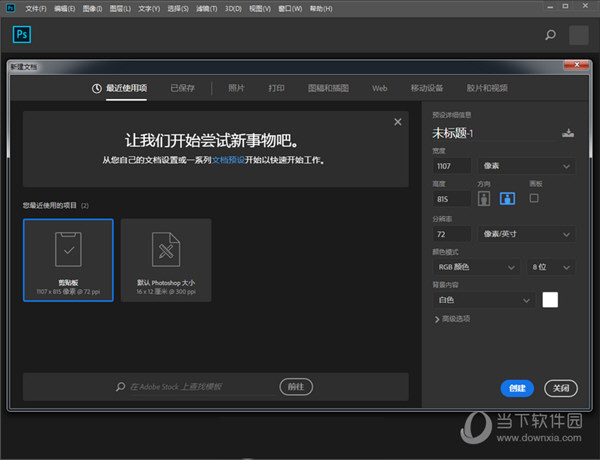Open the 白色 background contents dropdown
The width and height of the screenshot is (600, 460).
point(484,300)
